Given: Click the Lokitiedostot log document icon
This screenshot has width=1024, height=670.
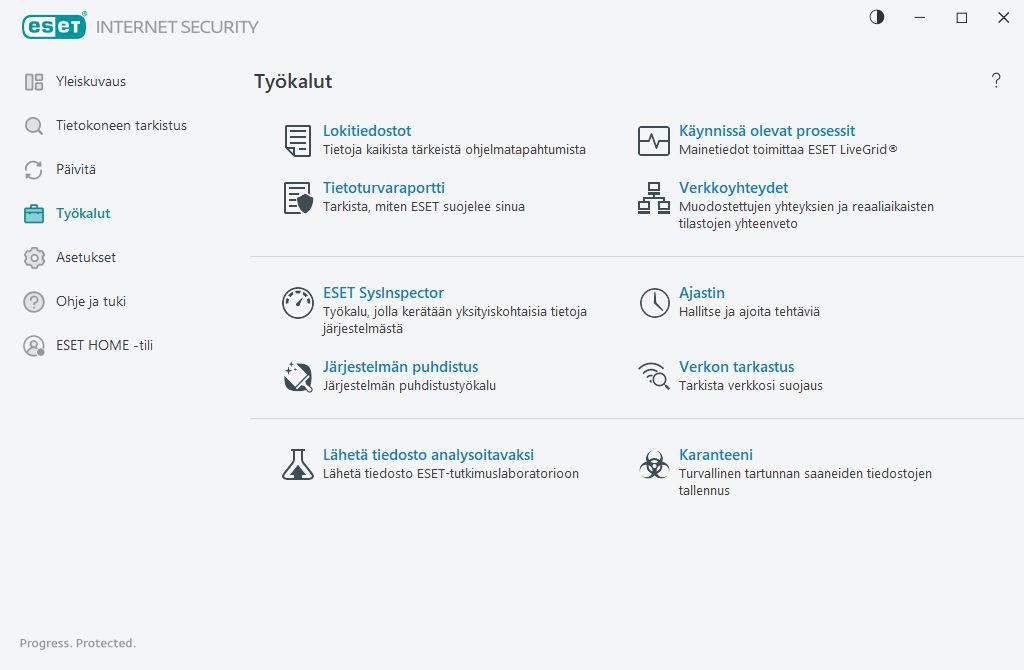Looking at the screenshot, I should click(x=298, y=141).
